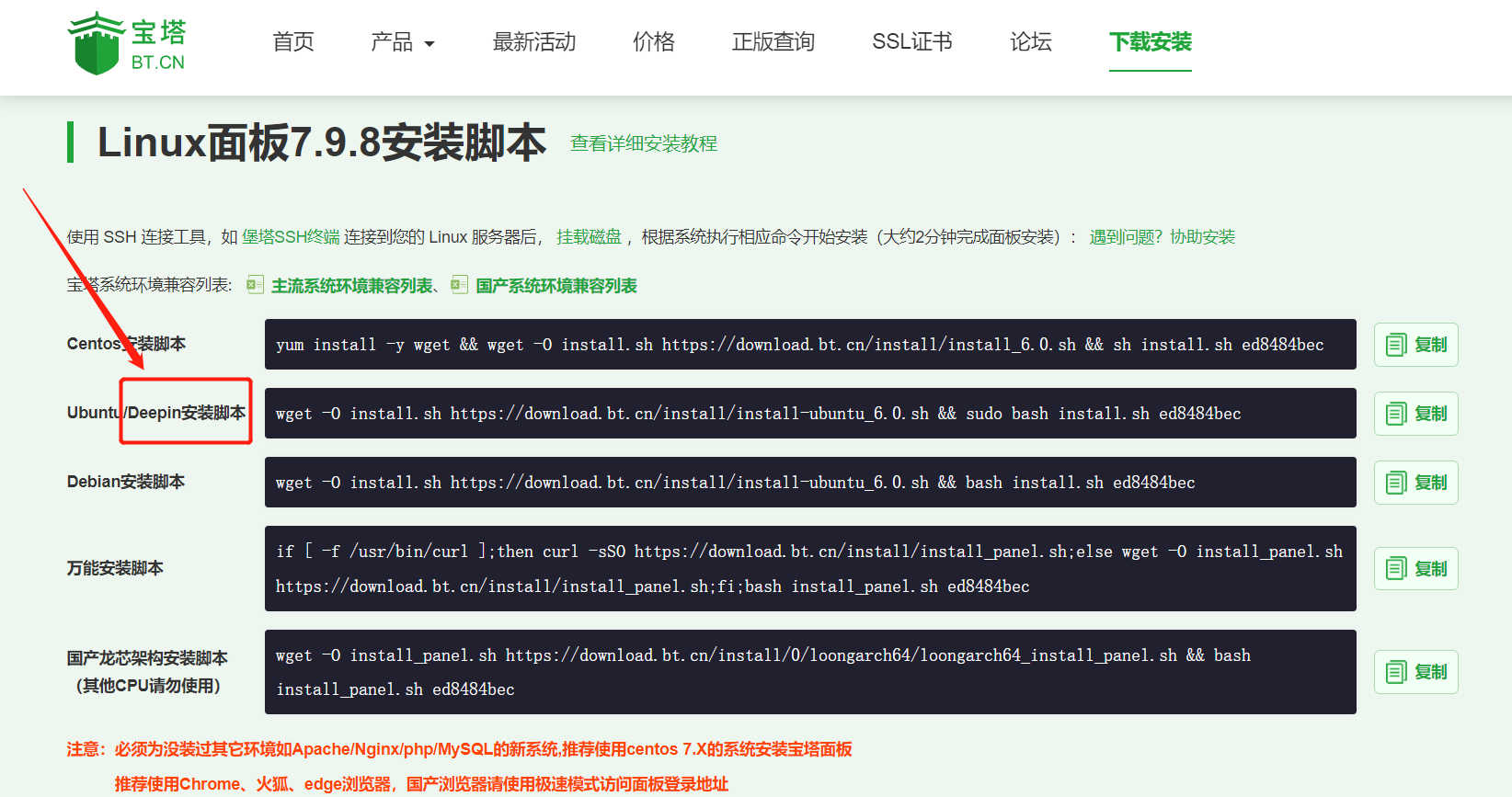The image size is (1512, 797).
Task: Open the SSL证书 nav item
Action: [912, 41]
